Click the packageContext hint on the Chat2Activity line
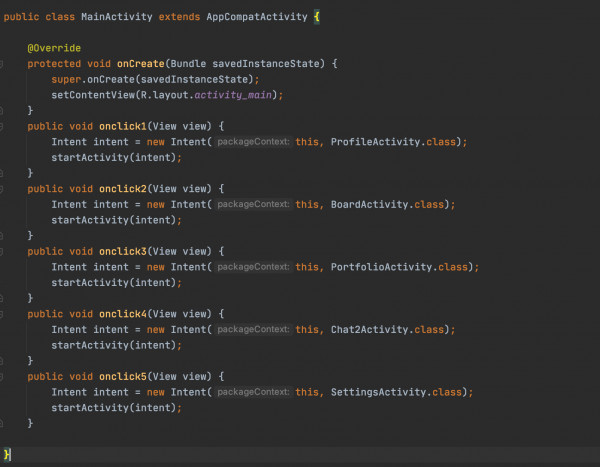 click(x=253, y=330)
